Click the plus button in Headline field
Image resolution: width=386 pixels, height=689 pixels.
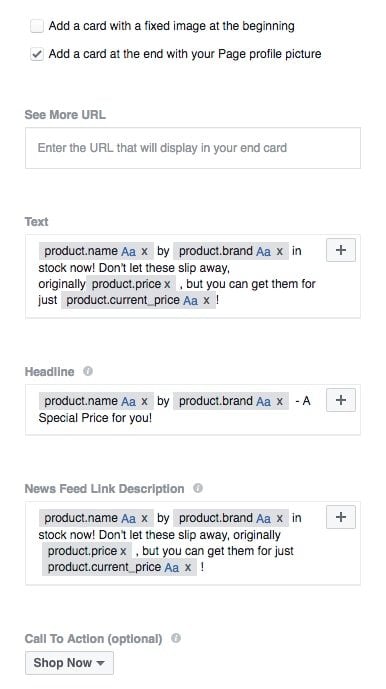click(341, 400)
